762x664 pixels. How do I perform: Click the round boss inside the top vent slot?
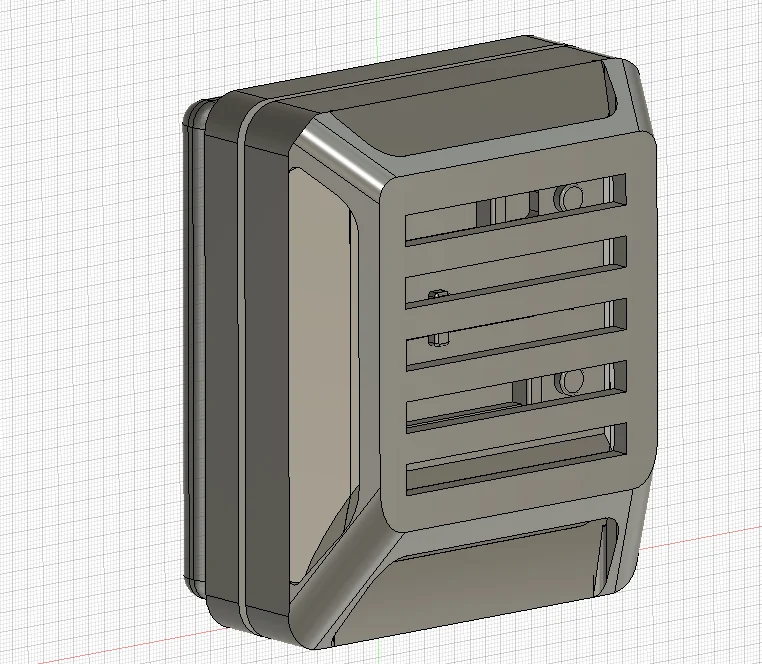[x=570, y=197]
